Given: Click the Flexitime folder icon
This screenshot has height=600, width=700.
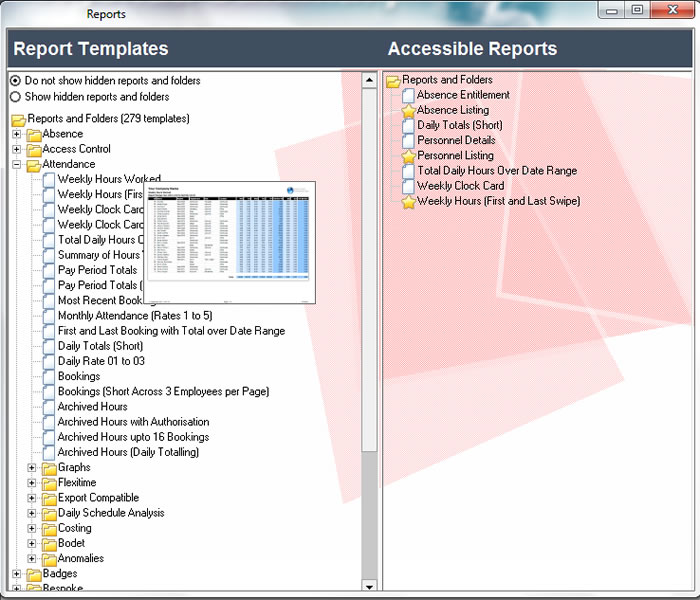Looking at the screenshot, I should (49, 483).
